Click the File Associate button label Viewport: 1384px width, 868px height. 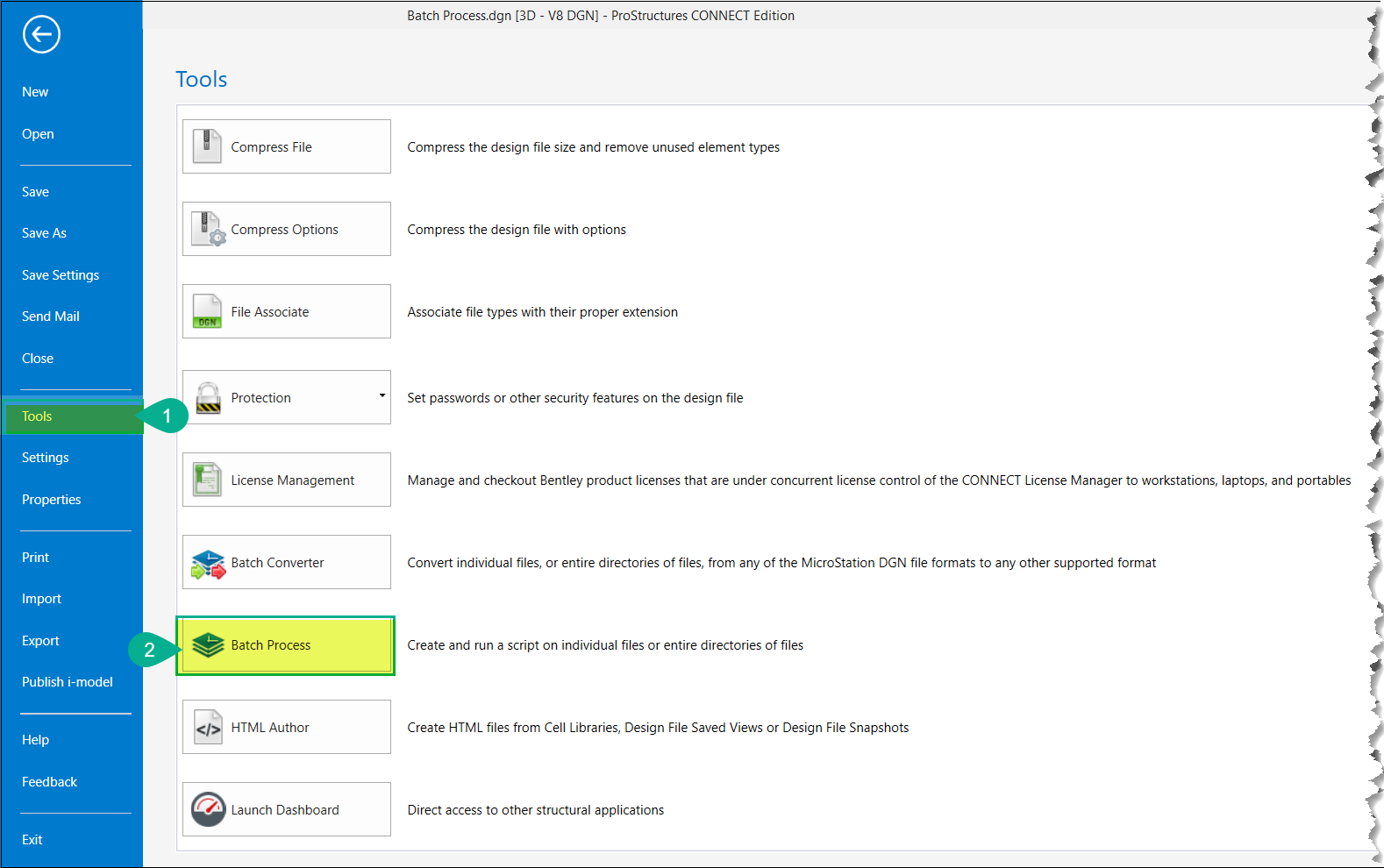pos(270,312)
